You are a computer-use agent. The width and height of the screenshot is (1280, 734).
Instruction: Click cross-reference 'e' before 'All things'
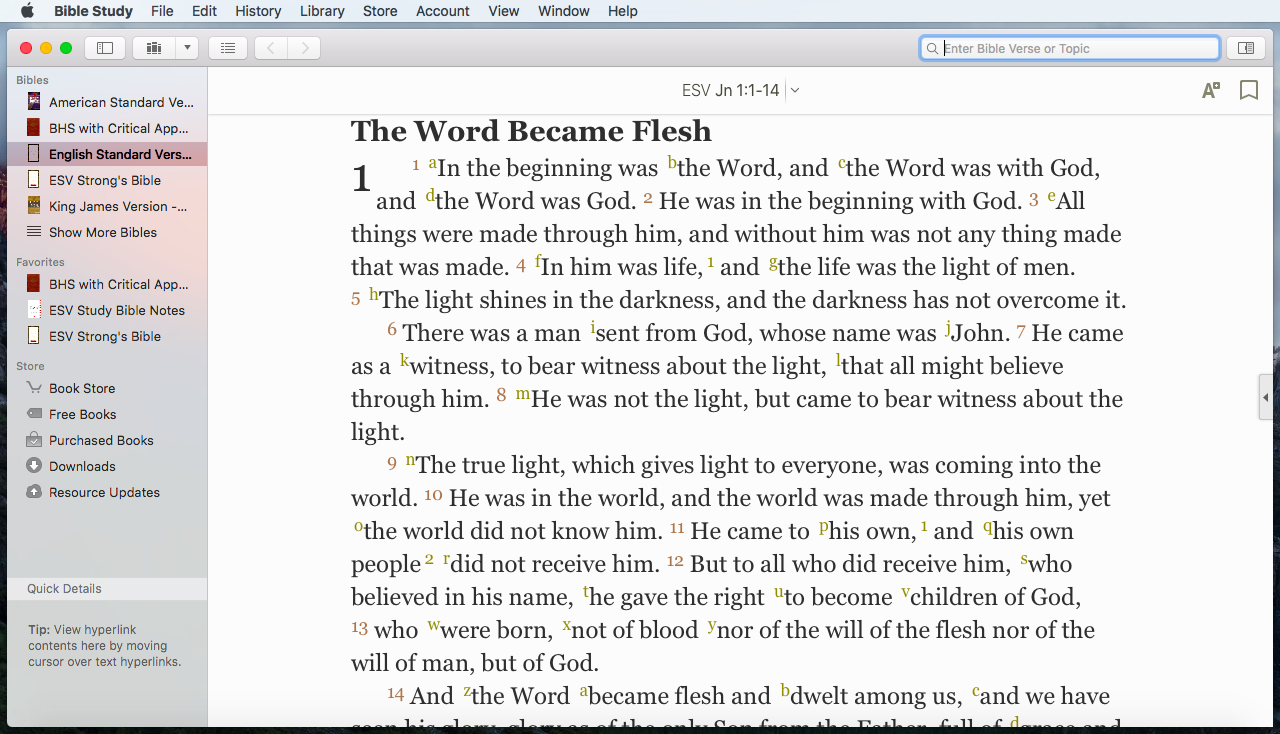(1052, 196)
